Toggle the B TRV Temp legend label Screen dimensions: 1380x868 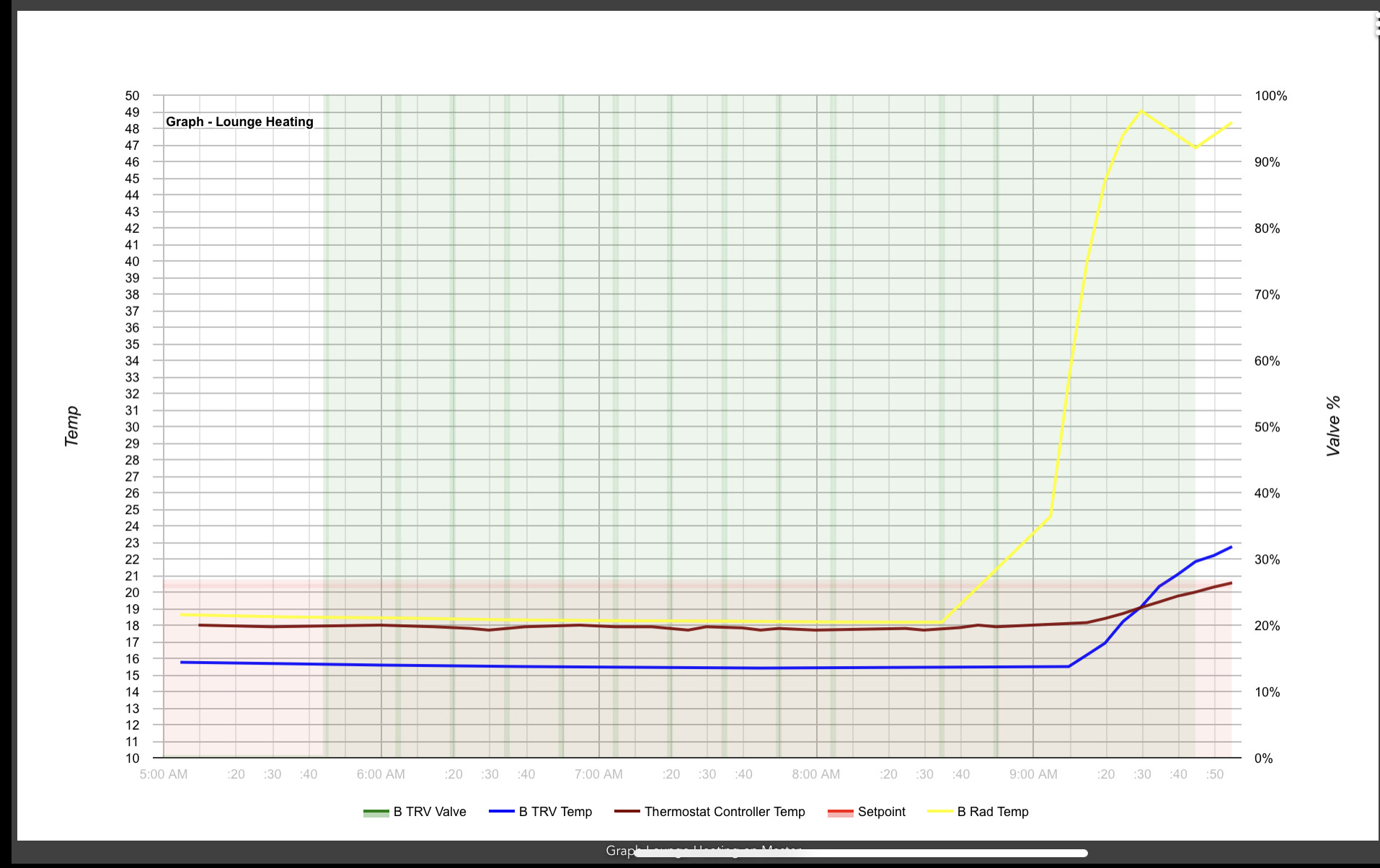pyautogui.click(x=555, y=812)
